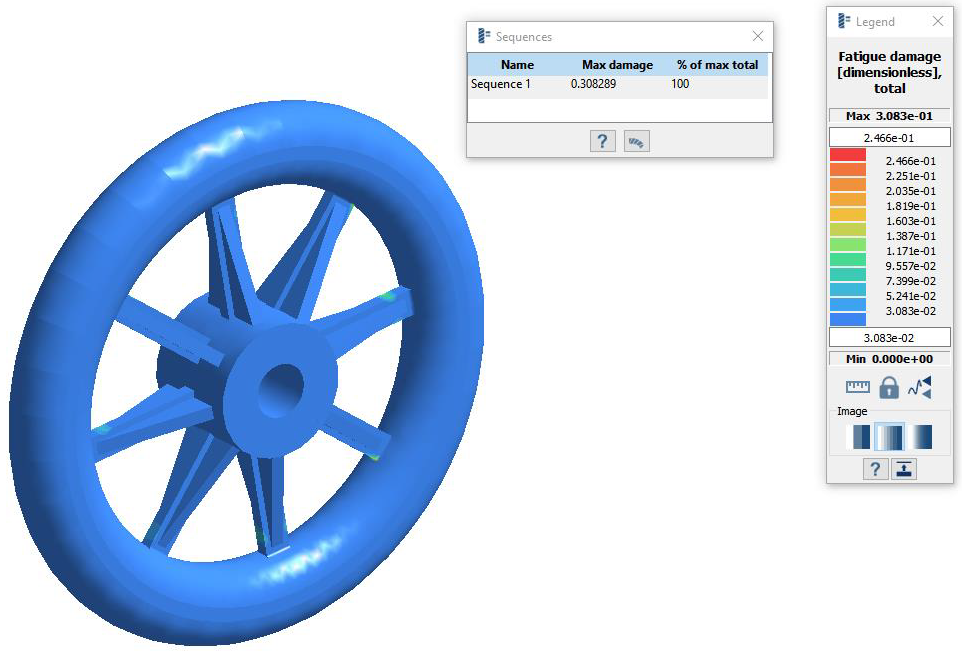Screen dimensions: 962x654
Task: Click the legend upper limit field 2.466e-01
Action: [x=889, y=137]
